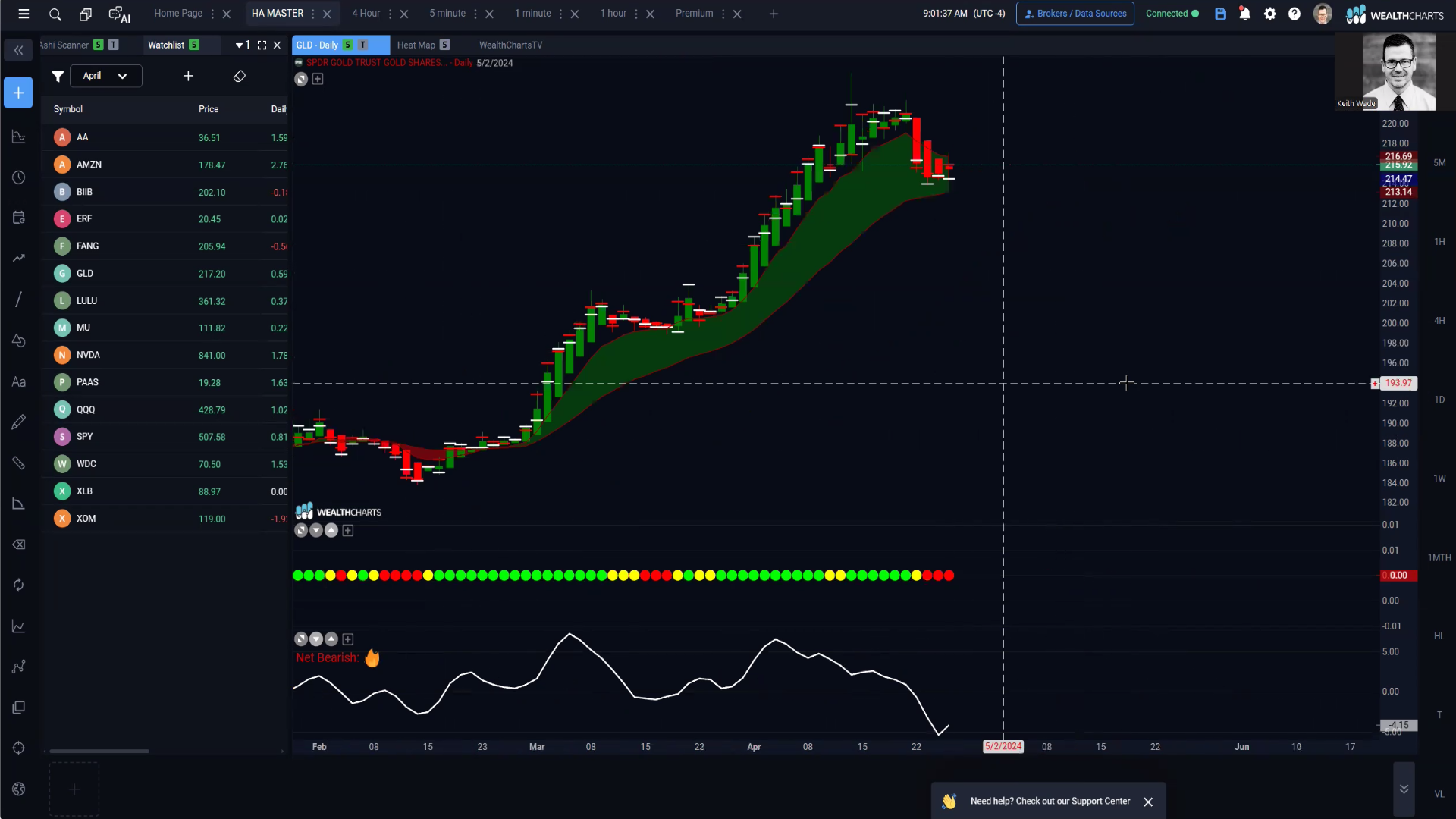Open 1 minute tab options menu
This screenshot has width=1456, height=819.
click(x=560, y=14)
